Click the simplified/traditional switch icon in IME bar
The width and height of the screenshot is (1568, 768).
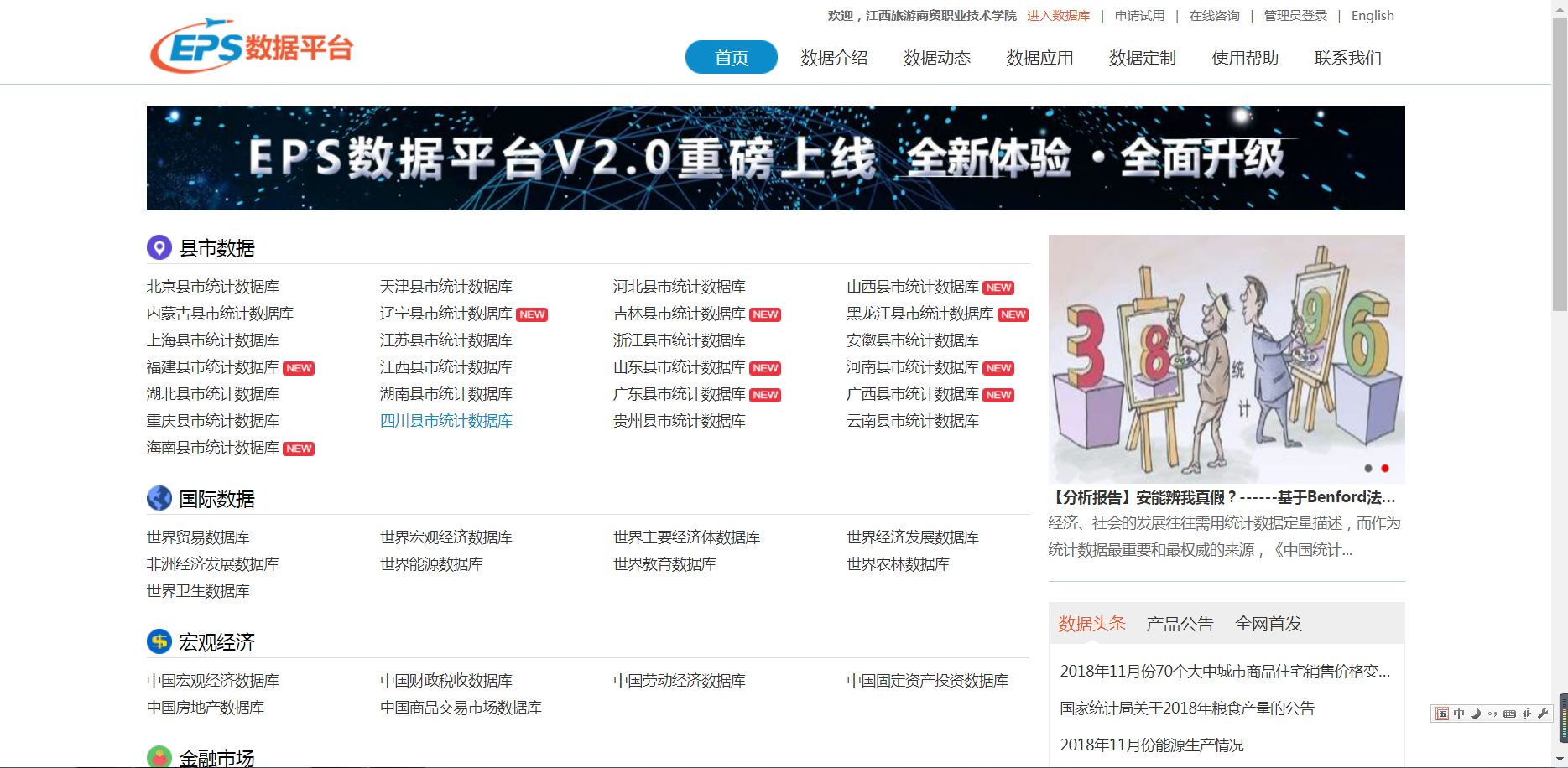[x=1526, y=714]
